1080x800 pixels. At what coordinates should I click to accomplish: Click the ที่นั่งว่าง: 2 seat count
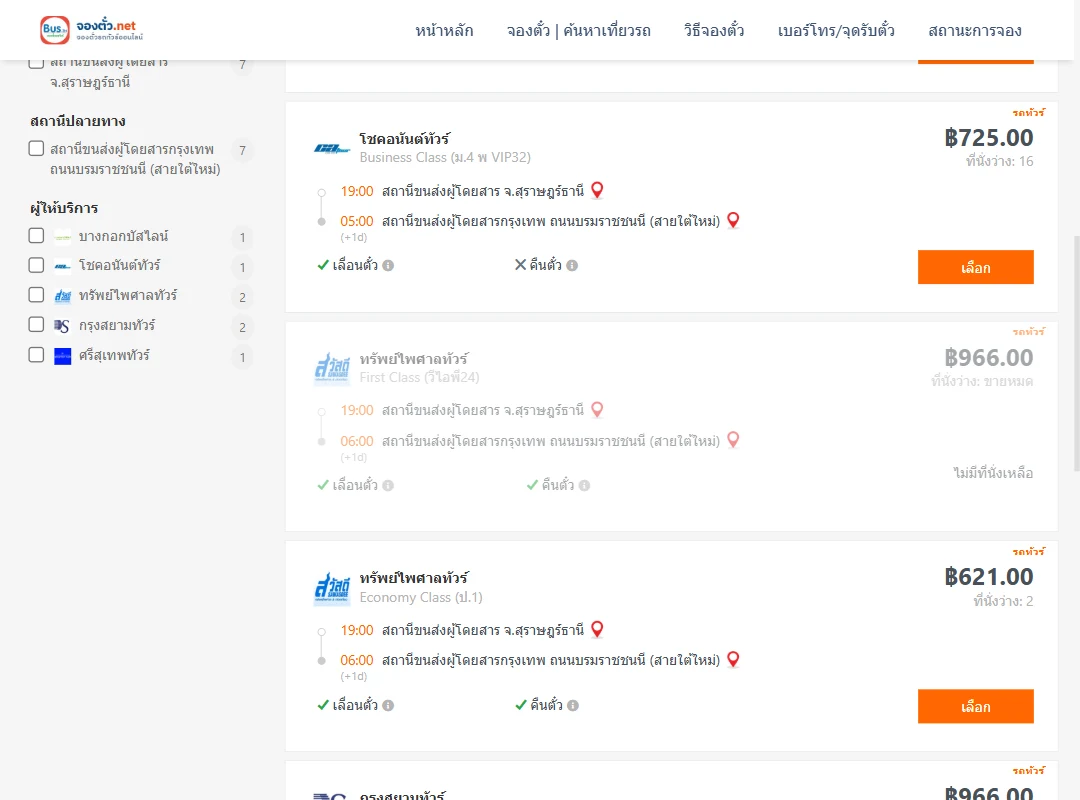pos(1003,601)
